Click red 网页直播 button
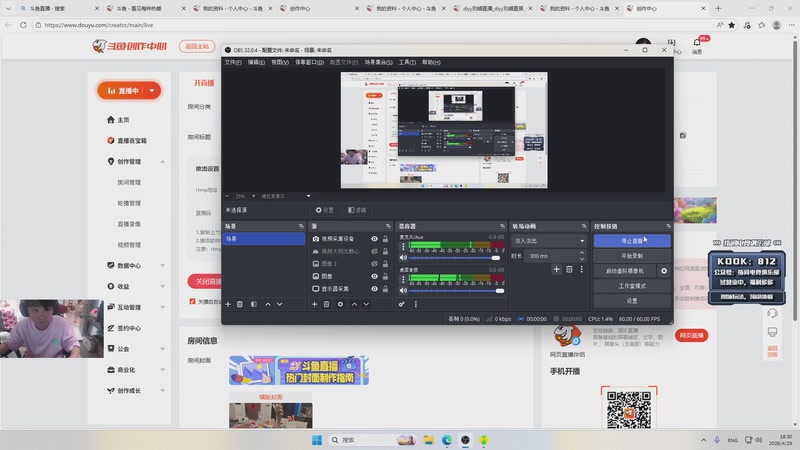This screenshot has height=450, width=800. [x=691, y=335]
